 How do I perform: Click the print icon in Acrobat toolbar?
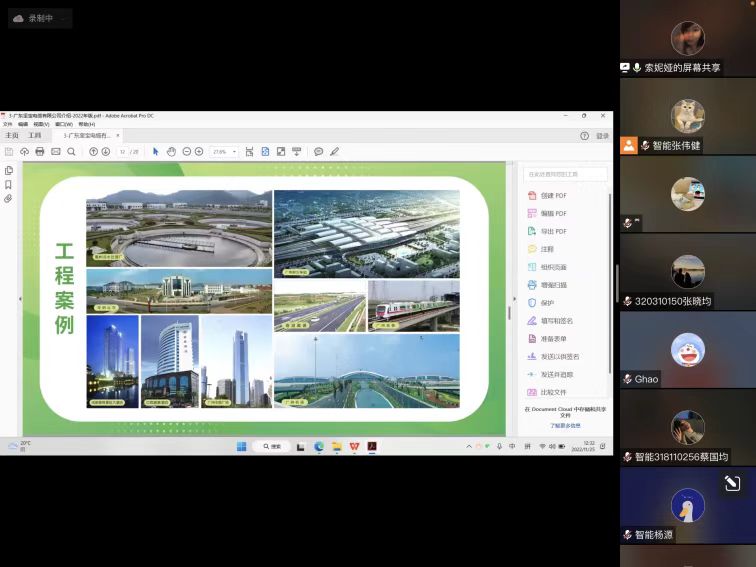click(x=40, y=151)
